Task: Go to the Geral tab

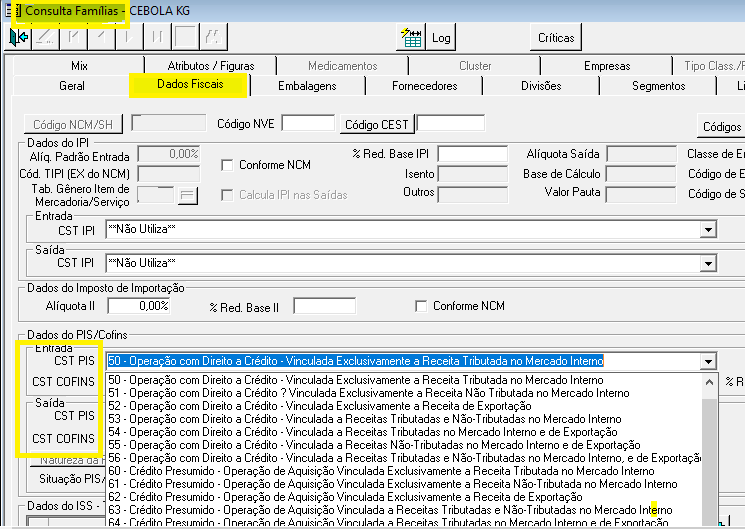Action: (x=72, y=86)
